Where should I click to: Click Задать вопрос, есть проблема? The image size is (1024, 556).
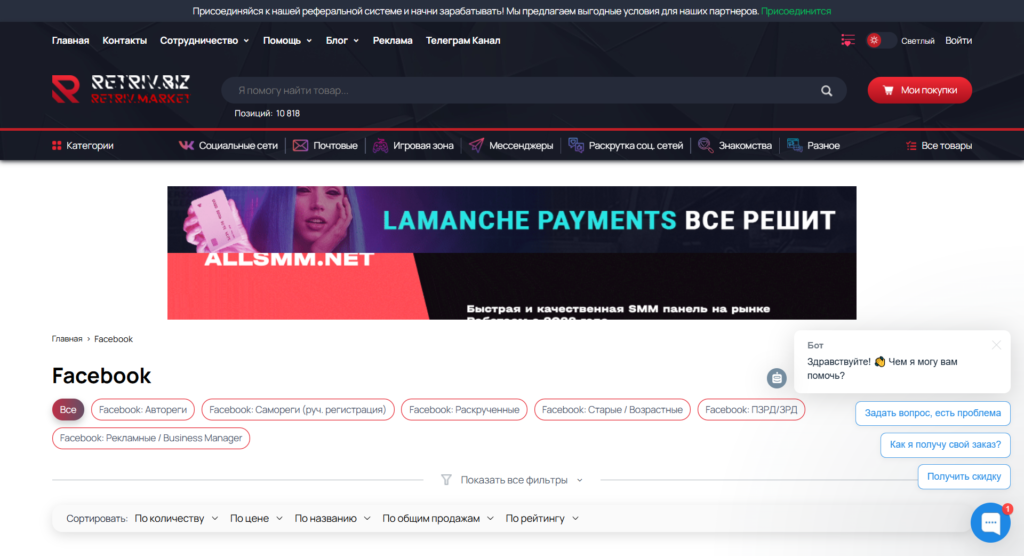[x=933, y=413]
